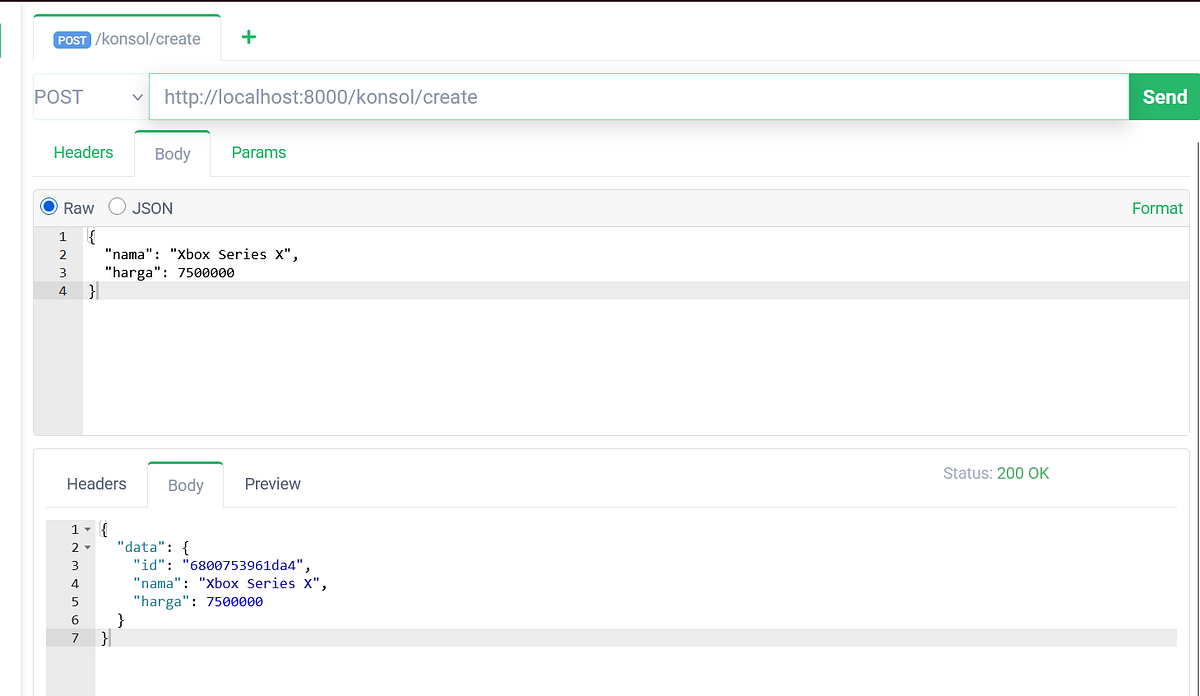
Task: Open the Params tab
Action: click(x=259, y=152)
